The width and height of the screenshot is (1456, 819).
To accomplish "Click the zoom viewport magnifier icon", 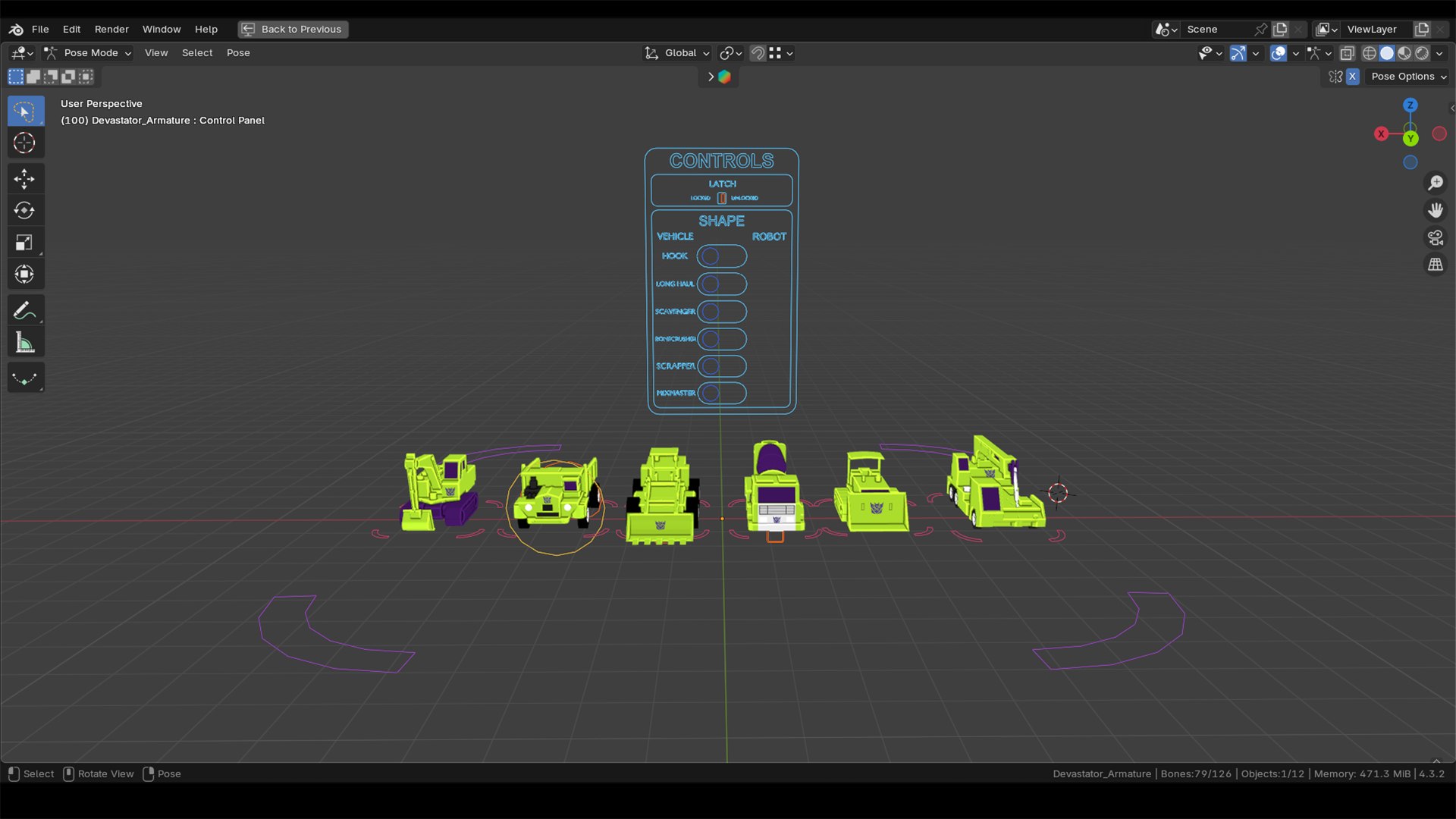I will point(1436,184).
